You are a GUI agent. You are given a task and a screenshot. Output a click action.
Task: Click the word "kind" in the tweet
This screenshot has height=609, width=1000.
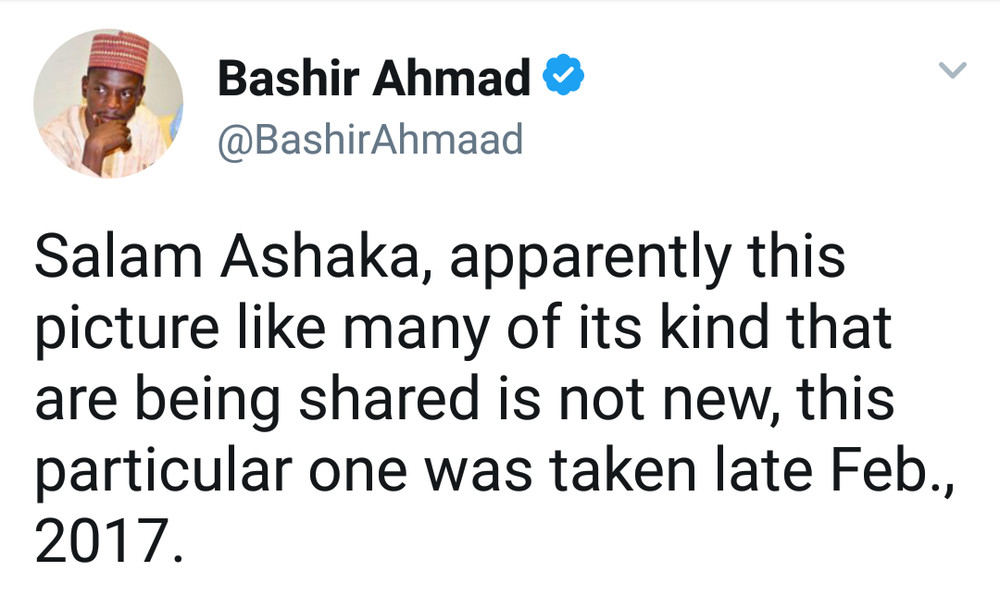(x=714, y=326)
